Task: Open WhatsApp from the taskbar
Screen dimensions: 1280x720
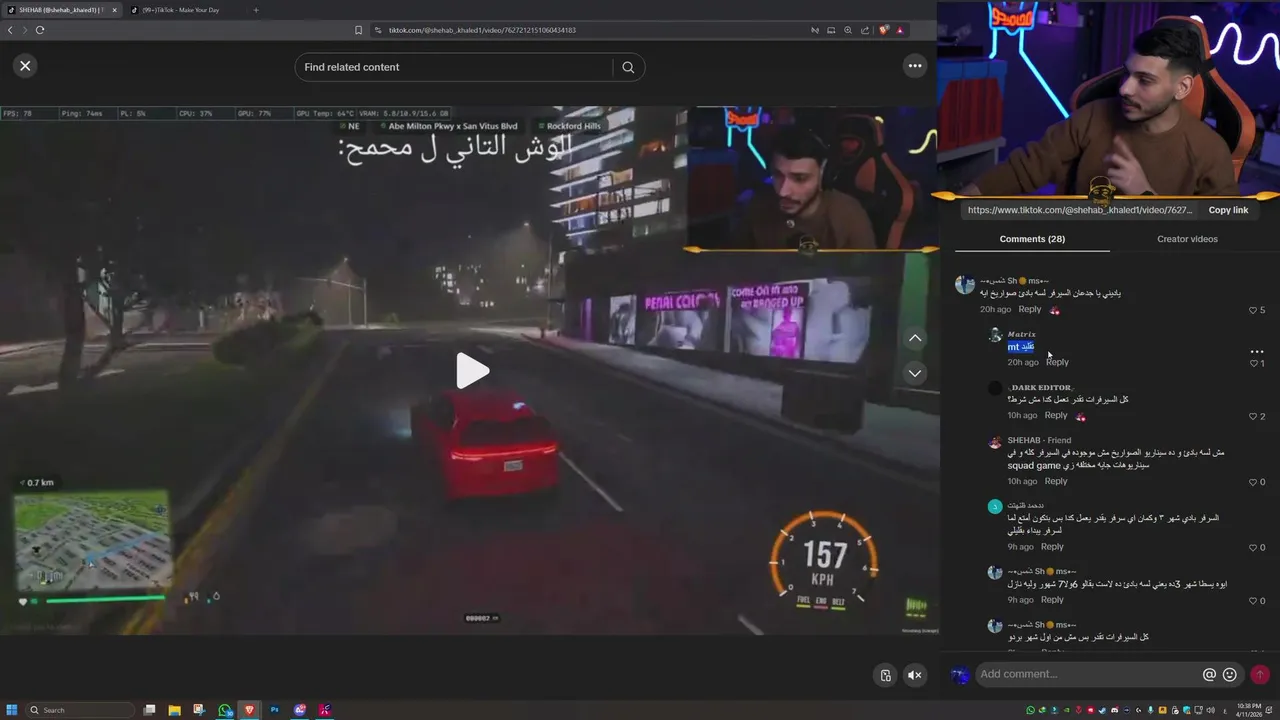Action: click(x=225, y=710)
